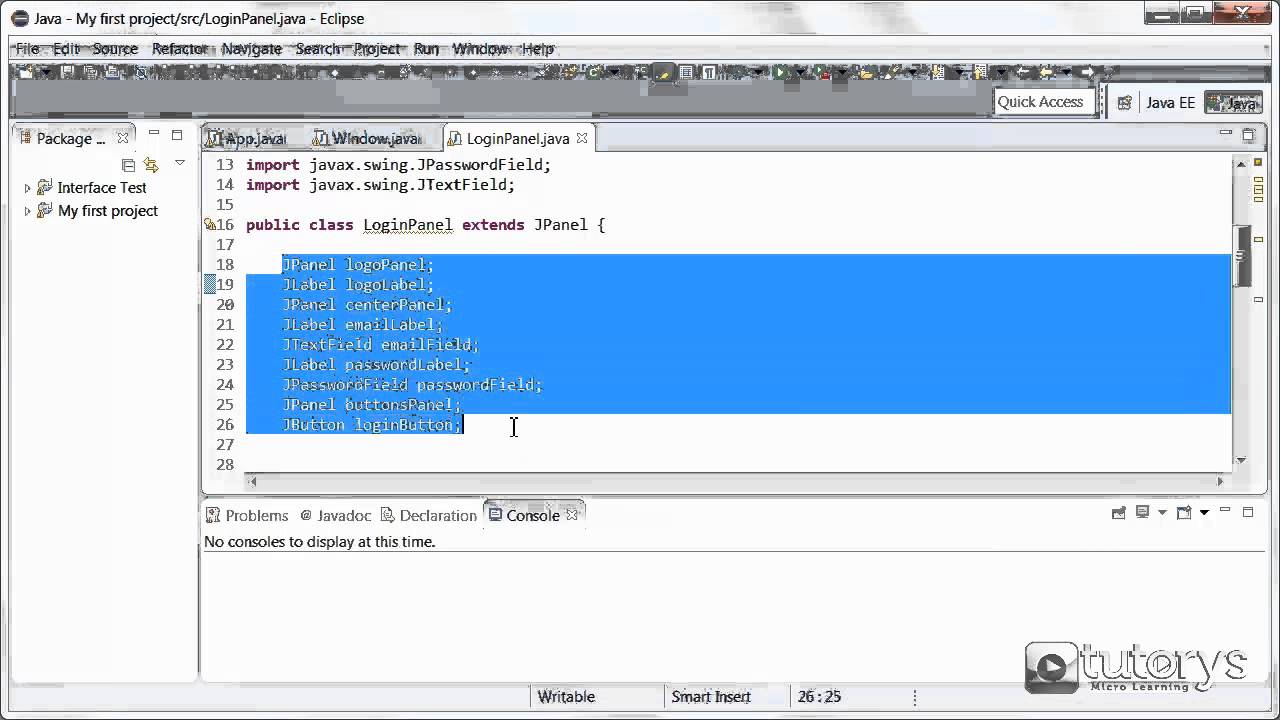Select My first project in Package Explorer
This screenshot has width=1280, height=720.
click(107, 210)
